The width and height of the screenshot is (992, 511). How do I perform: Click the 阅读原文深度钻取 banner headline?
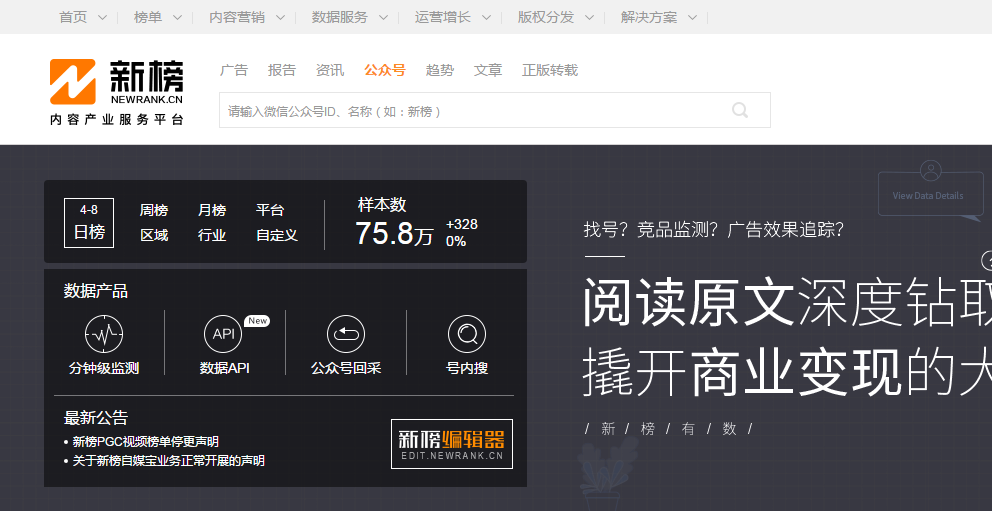pos(787,303)
